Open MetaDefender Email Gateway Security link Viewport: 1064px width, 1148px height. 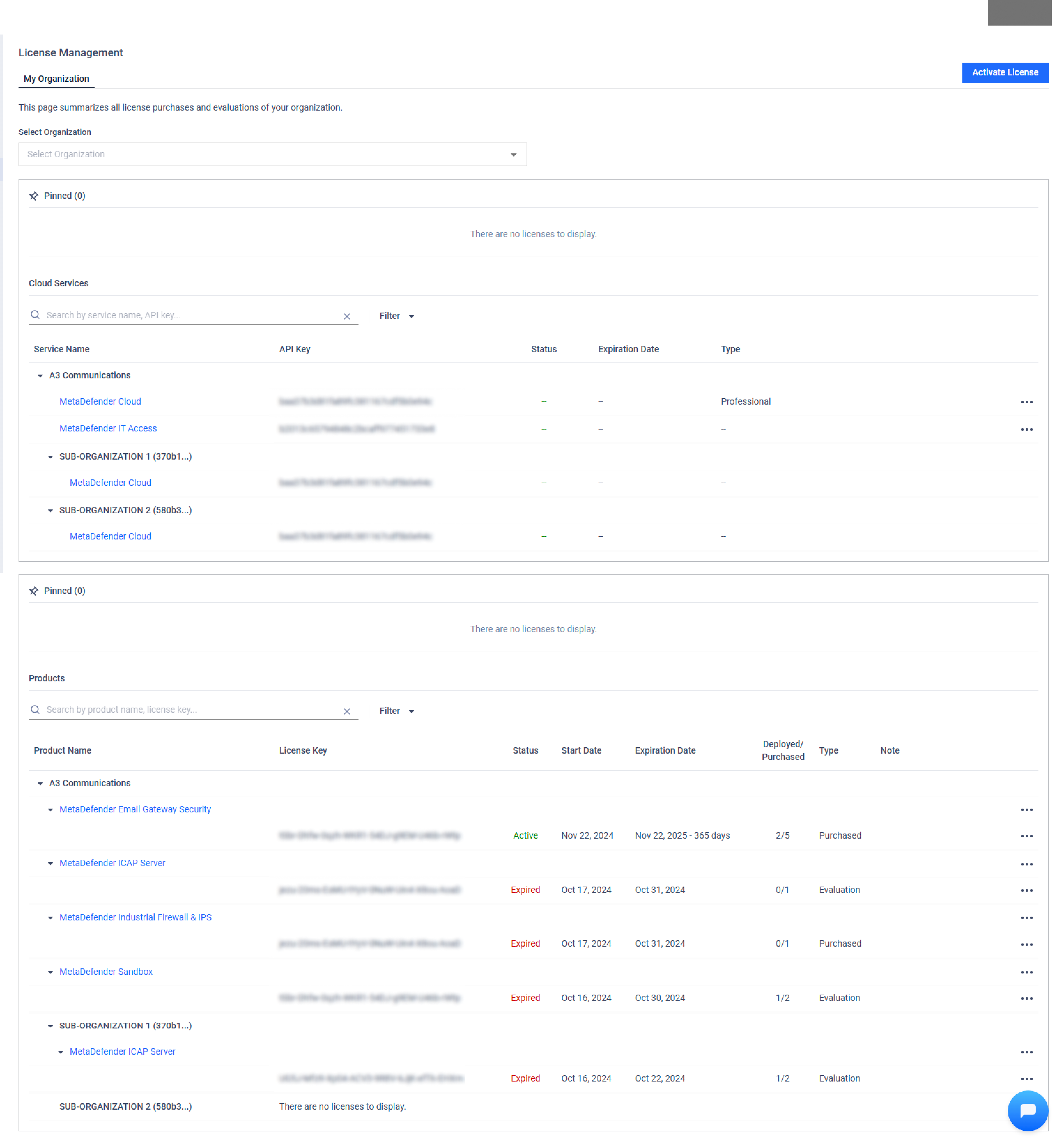[135, 809]
